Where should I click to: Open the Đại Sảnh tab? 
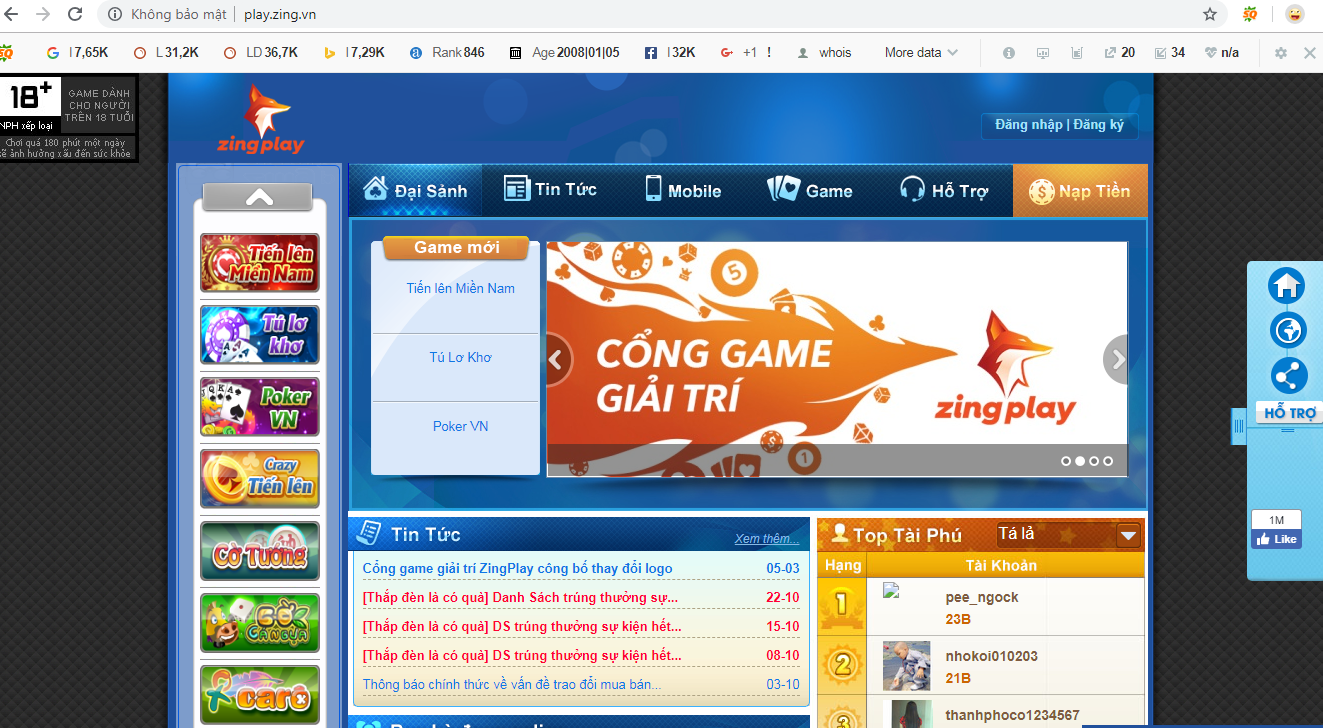[415, 190]
